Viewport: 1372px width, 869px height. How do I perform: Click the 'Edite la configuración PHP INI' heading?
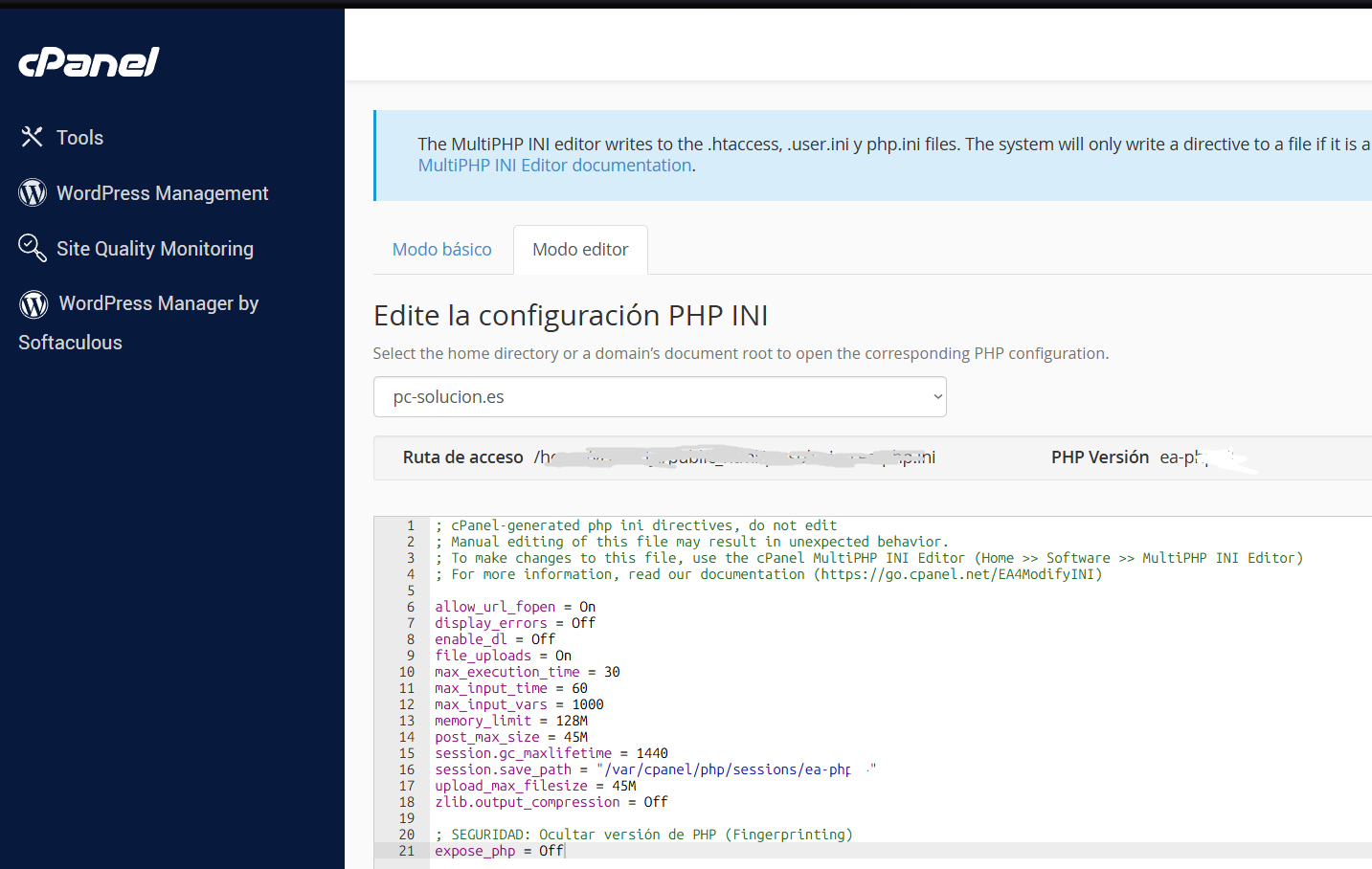pyautogui.click(x=571, y=315)
